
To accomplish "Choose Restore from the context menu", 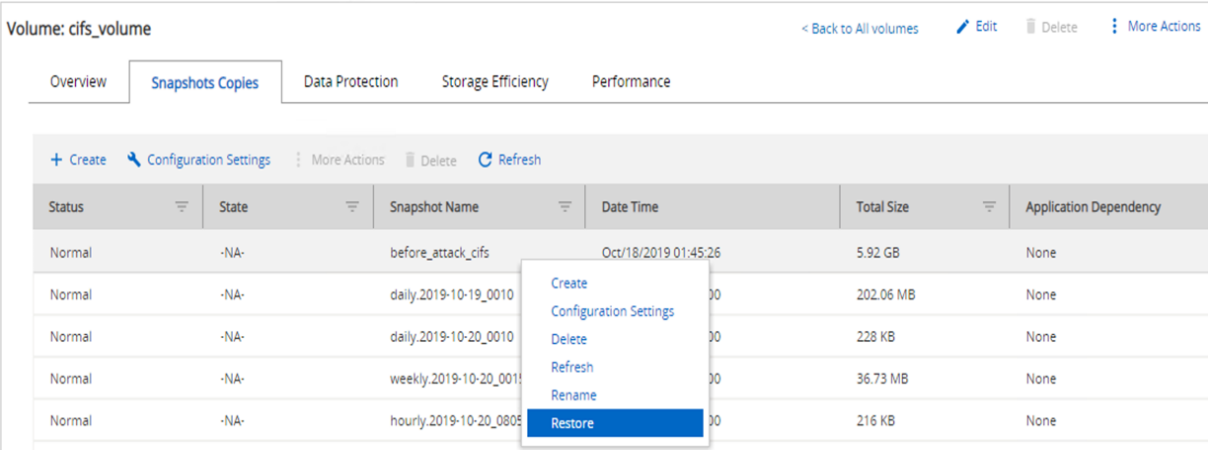I will click(x=572, y=423).
